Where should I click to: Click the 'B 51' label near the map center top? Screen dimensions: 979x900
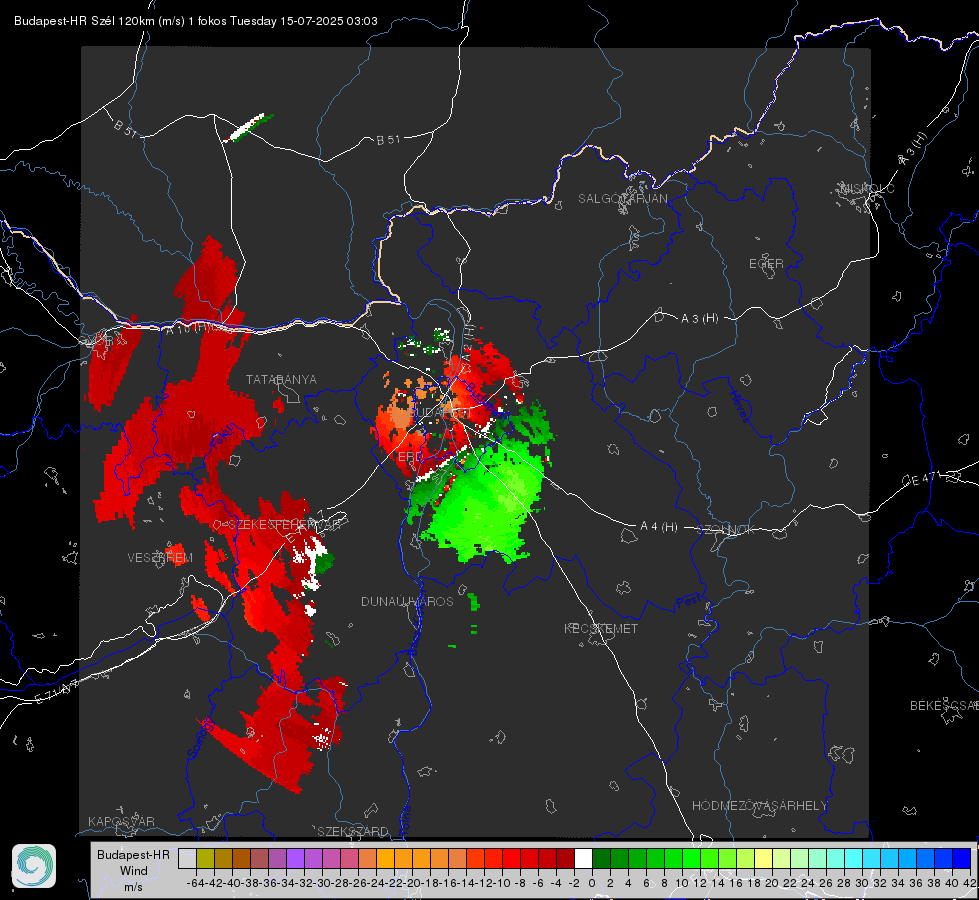coord(388,140)
